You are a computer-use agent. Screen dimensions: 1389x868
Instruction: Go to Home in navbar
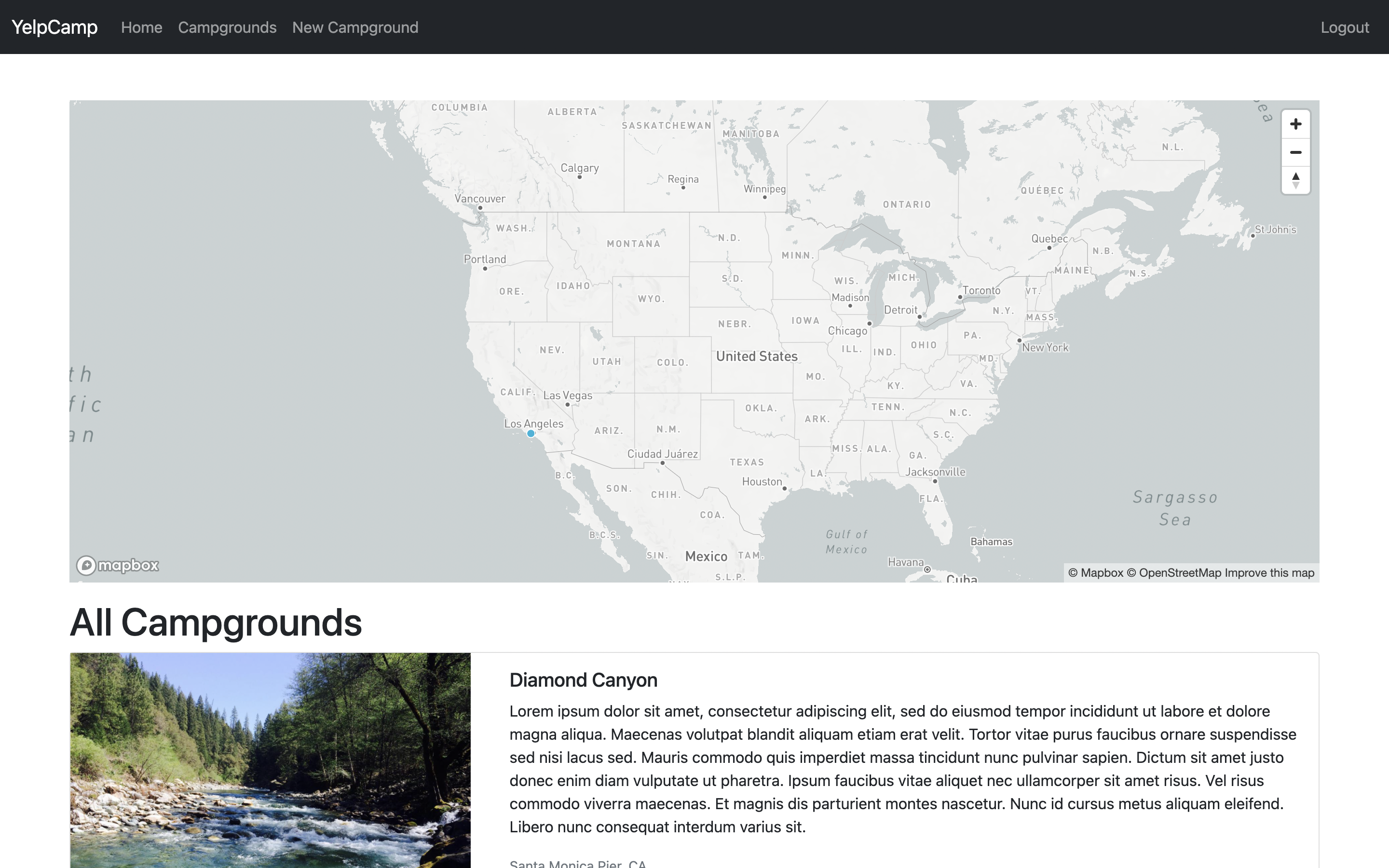pos(141,27)
